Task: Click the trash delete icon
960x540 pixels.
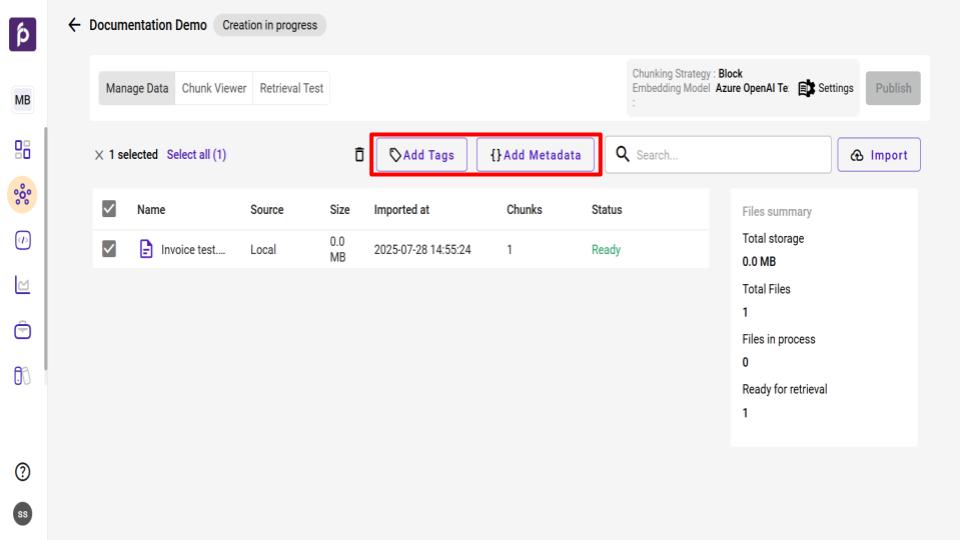Action: pyautogui.click(x=360, y=155)
